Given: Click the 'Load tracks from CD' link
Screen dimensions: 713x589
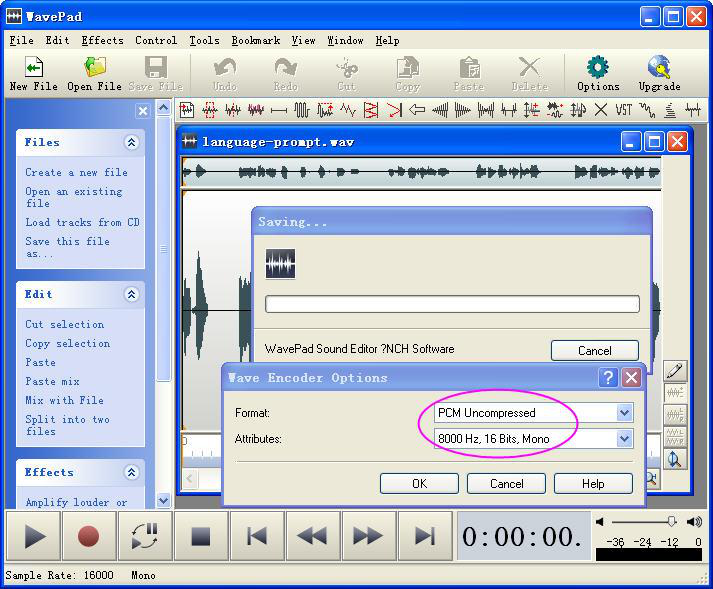Looking at the screenshot, I should point(82,222).
